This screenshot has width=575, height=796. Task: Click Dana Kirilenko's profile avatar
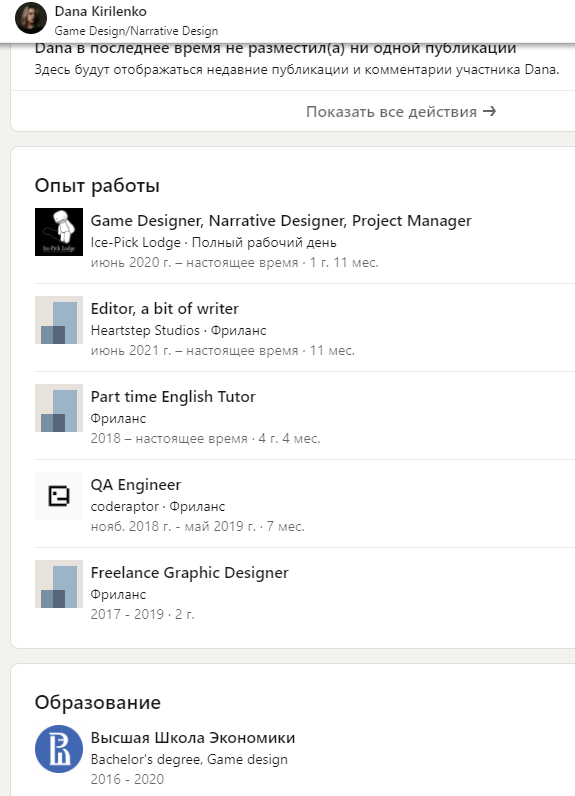[x=30, y=18]
